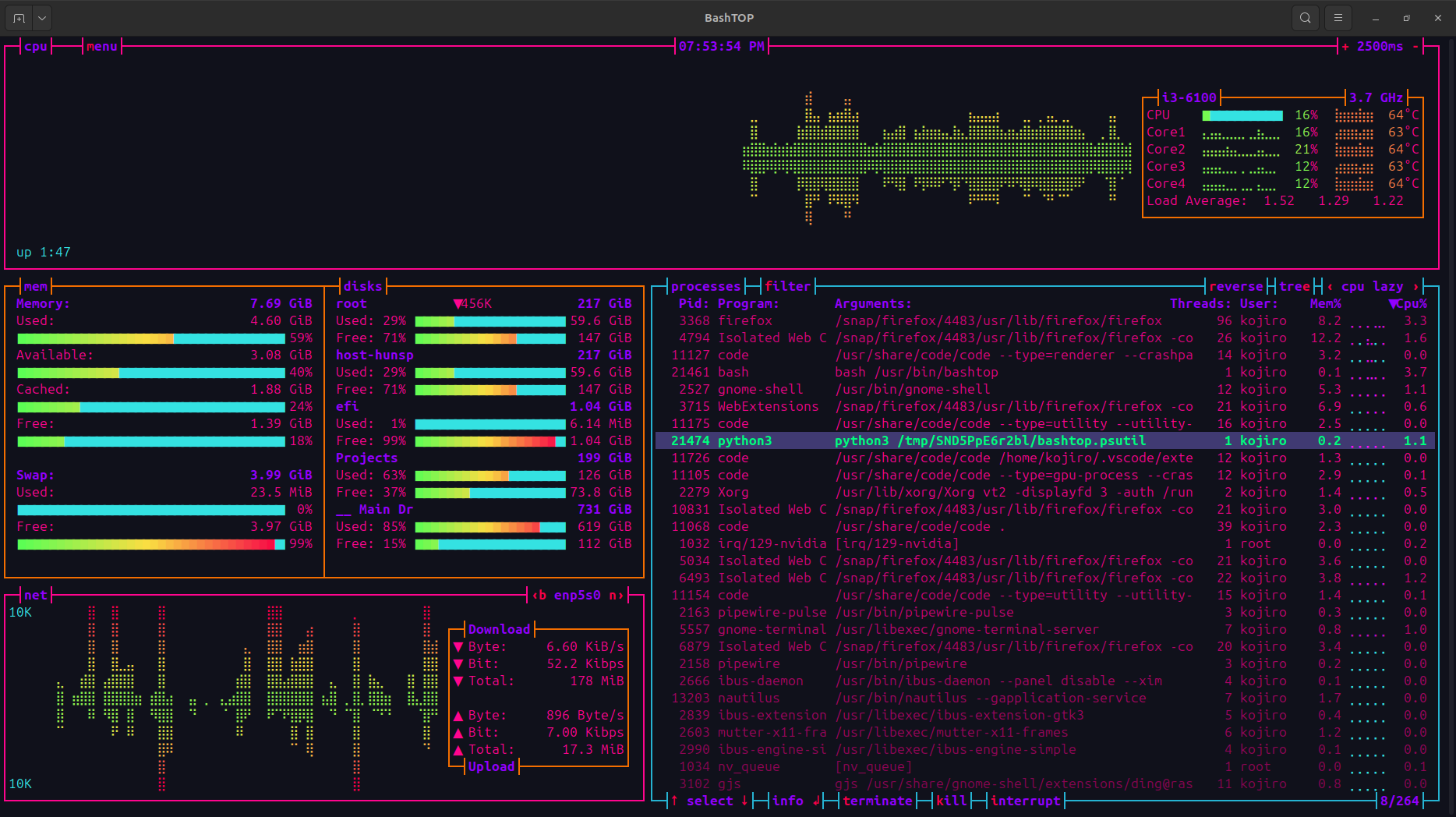The height and width of the screenshot is (817, 1456).
Task: Select ibus-daemon process 2666
Action: (x=1045, y=681)
